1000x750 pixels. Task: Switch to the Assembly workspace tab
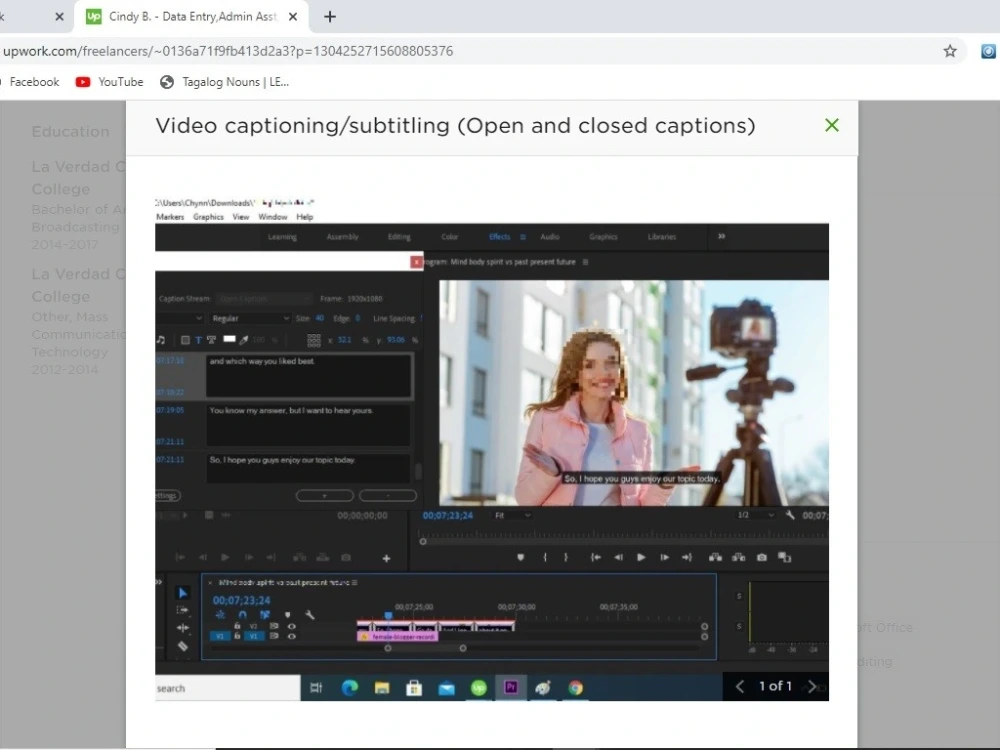coord(342,237)
